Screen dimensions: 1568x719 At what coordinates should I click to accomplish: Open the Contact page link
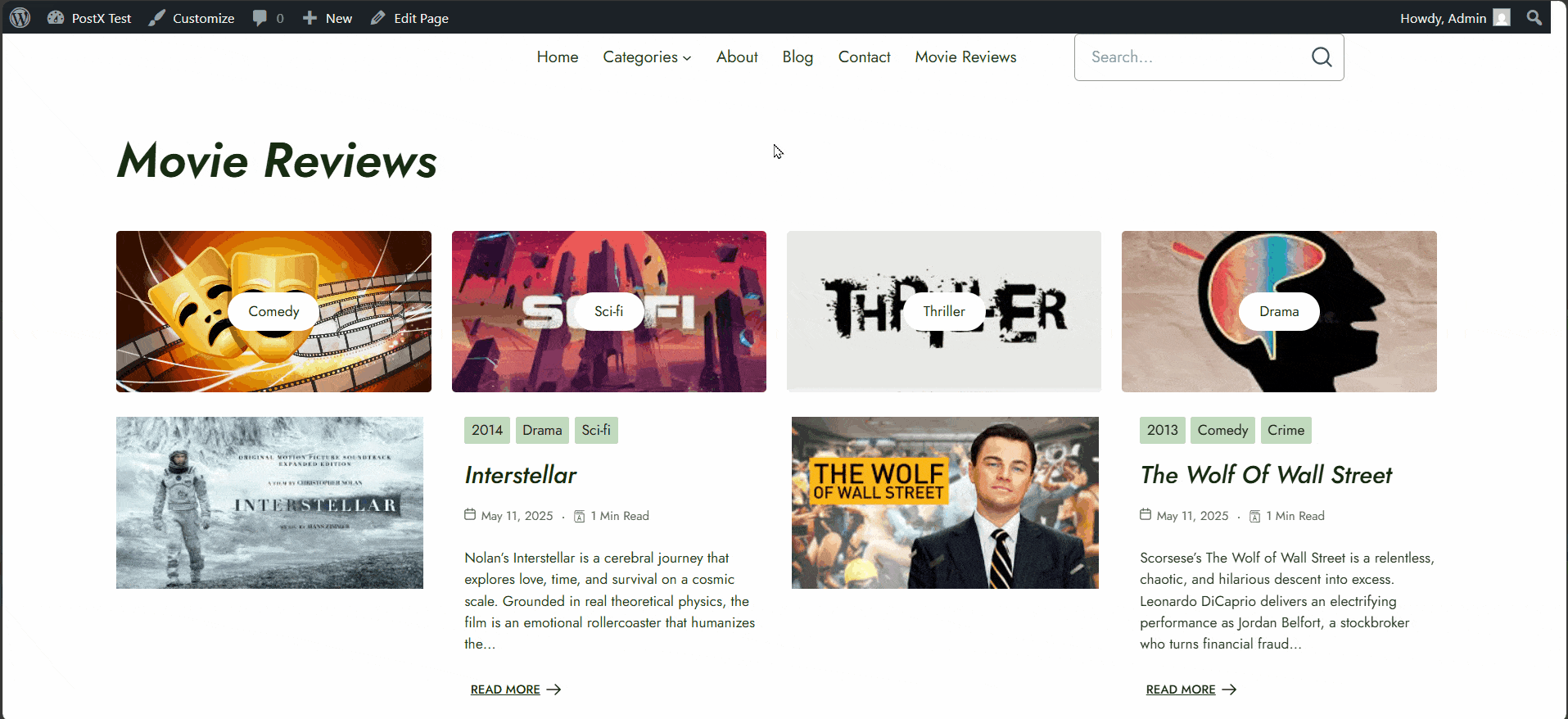[x=864, y=57]
